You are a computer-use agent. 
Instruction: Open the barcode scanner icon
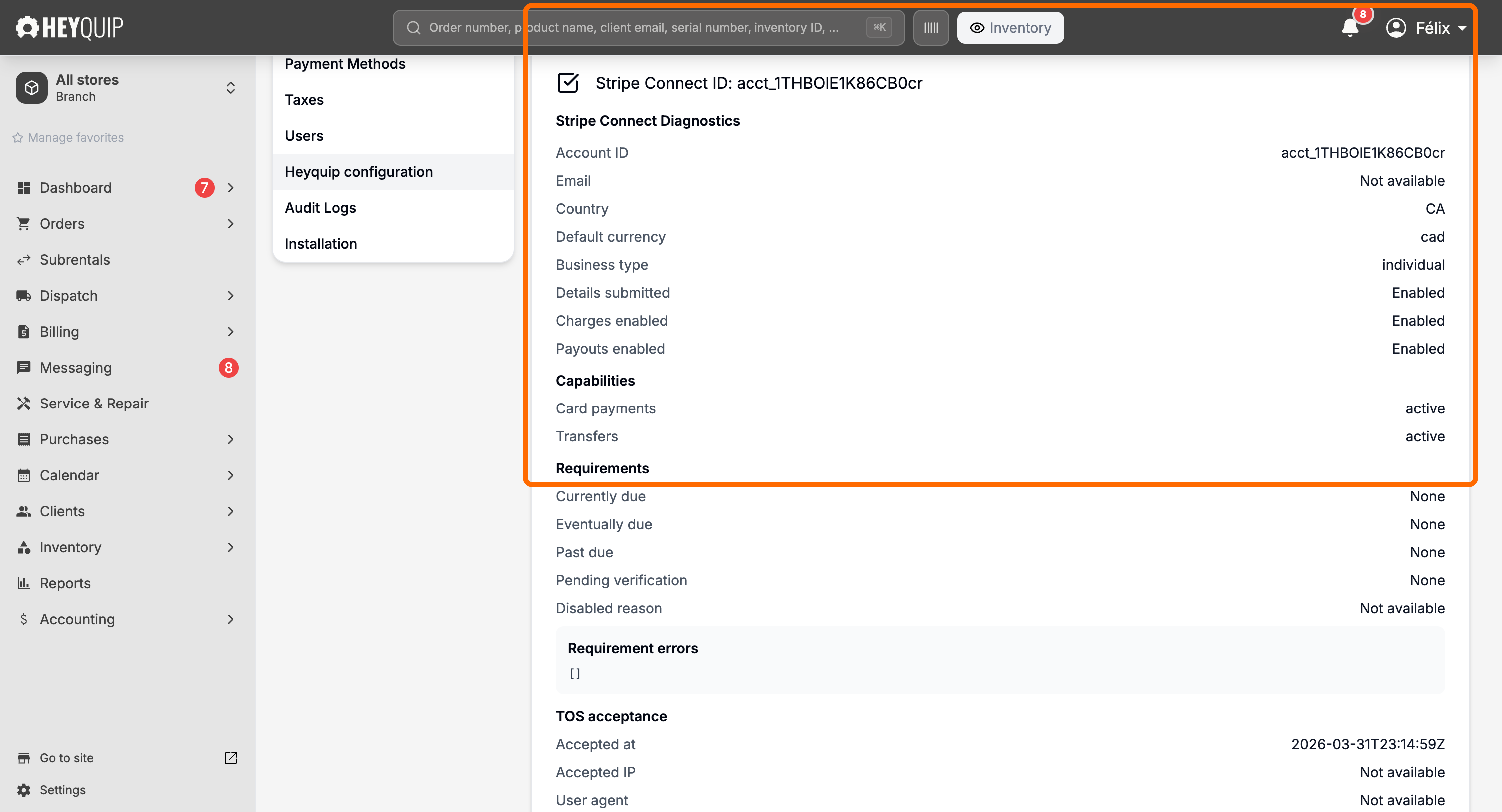930,28
